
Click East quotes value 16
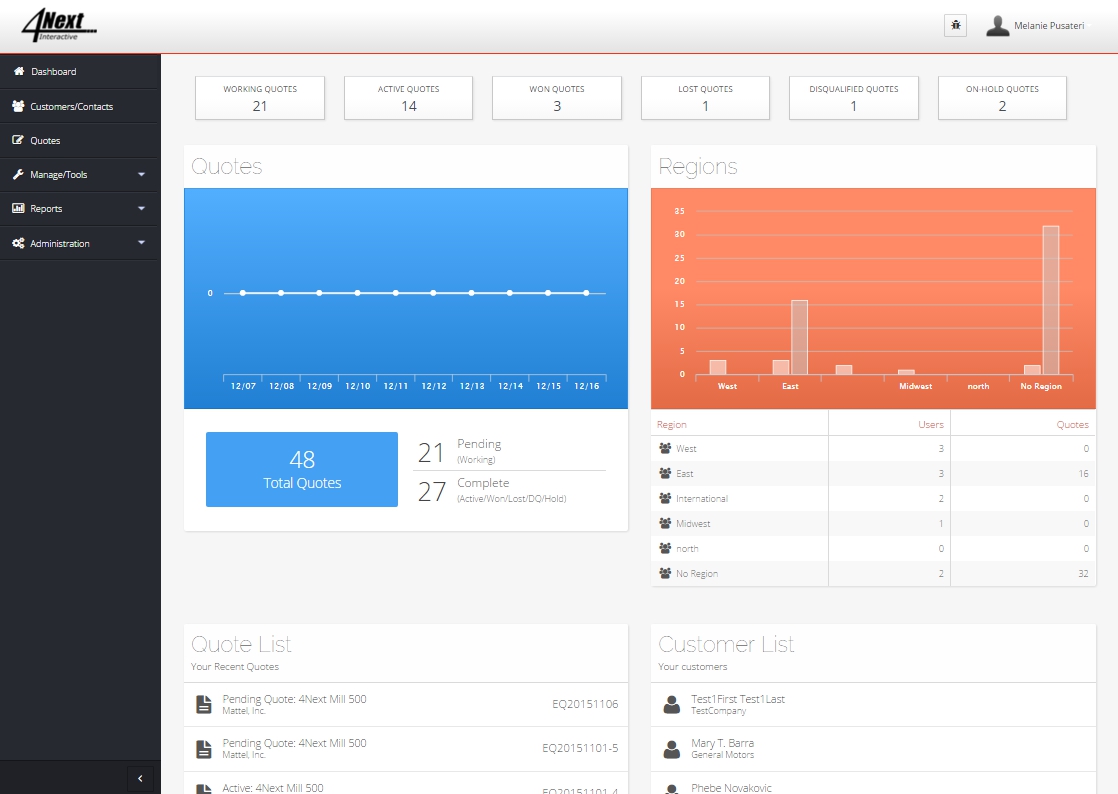1083,473
